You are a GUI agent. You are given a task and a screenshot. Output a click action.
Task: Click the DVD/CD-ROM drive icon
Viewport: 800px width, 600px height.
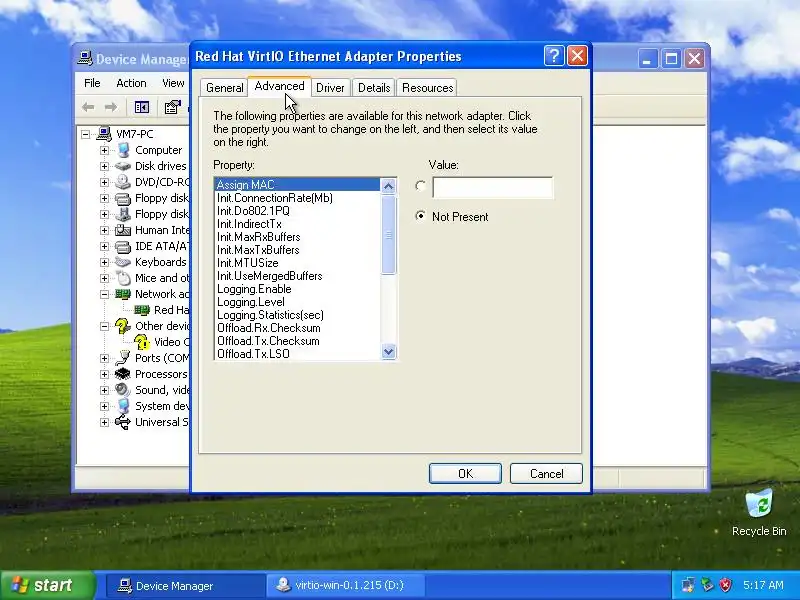(123, 182)
